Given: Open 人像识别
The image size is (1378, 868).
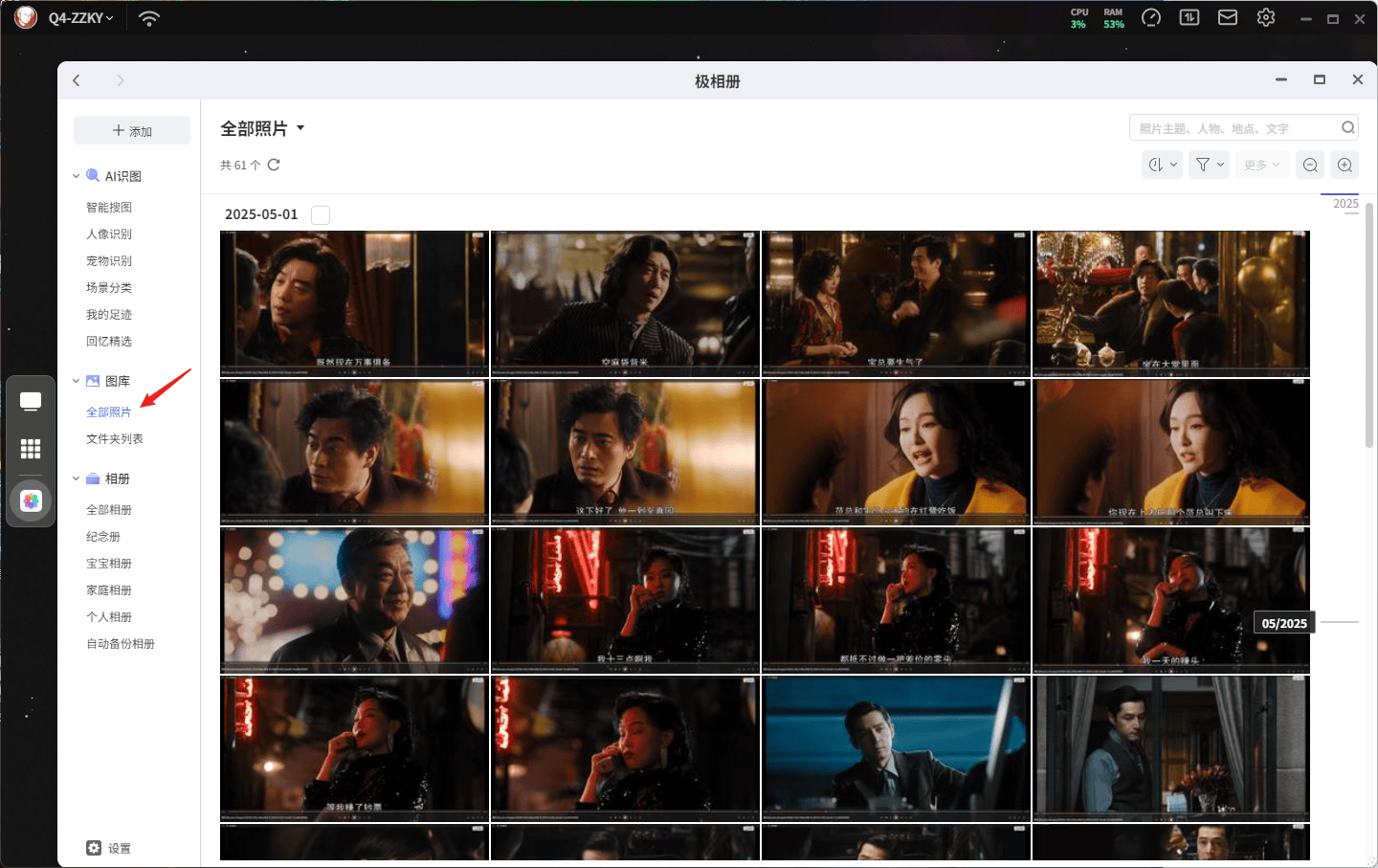Looking at the screenshot, I should 109,234.
